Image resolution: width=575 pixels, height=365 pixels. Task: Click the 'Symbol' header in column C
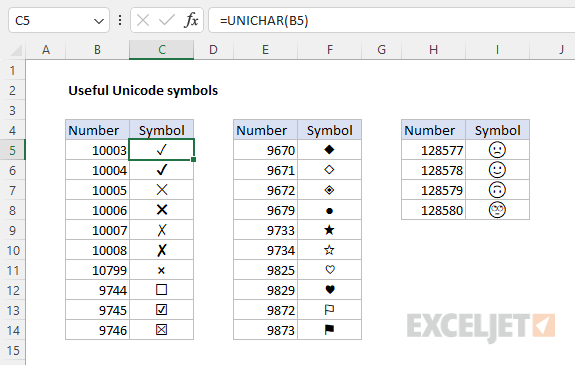[x=162, y=130]
